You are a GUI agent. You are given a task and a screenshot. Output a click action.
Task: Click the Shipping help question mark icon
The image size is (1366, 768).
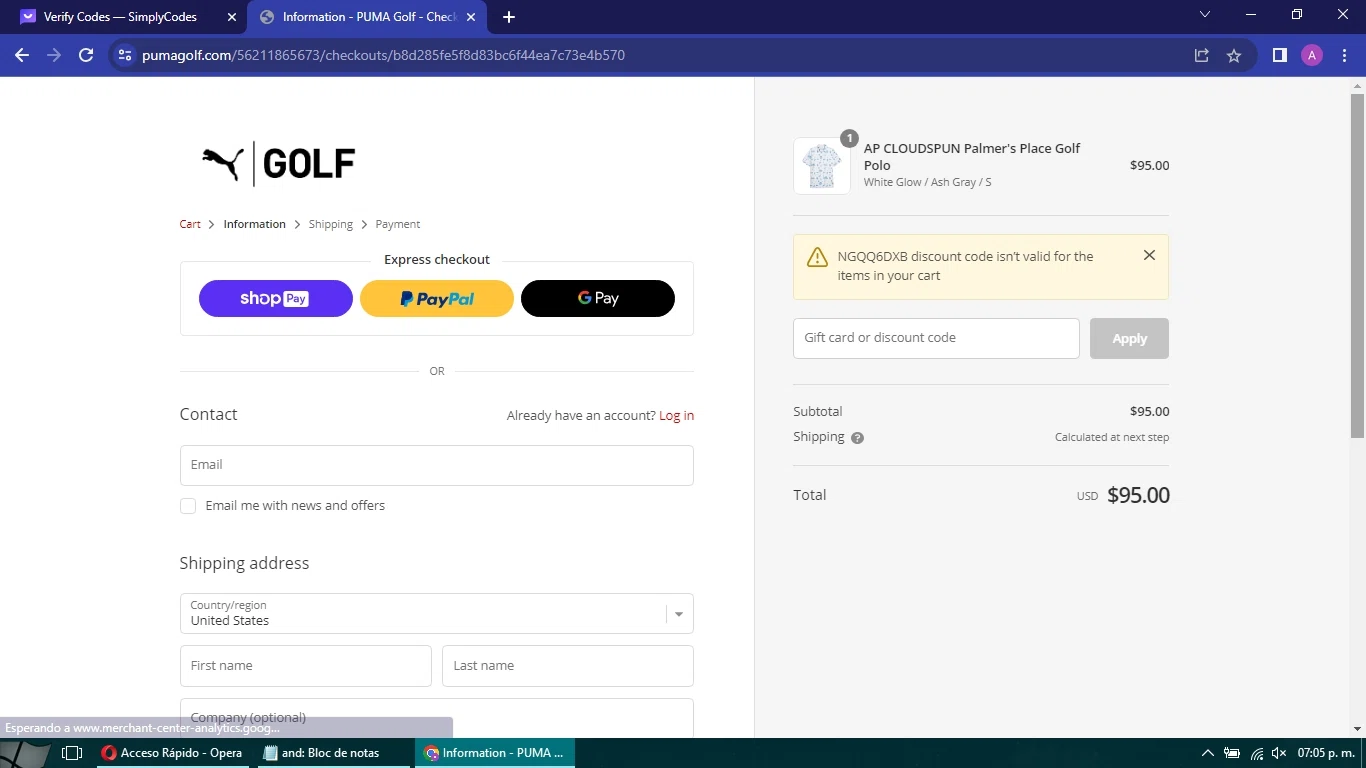857,437
